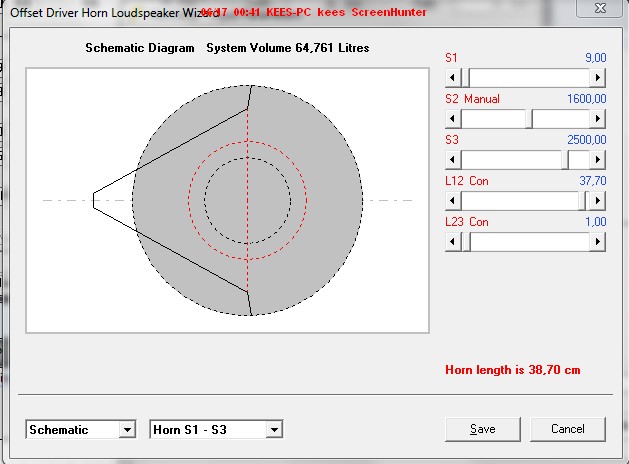The width and height of the screenshot is (629, 464).
Task: Close the Offset Driver Horn Wizard window
Action: (600, 8)
